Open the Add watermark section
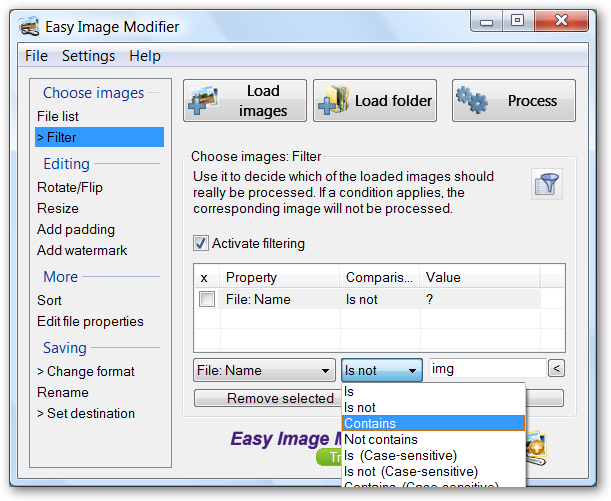Image resolution: width=611 pixels, height=501 pixels. [x=82, y=250]
